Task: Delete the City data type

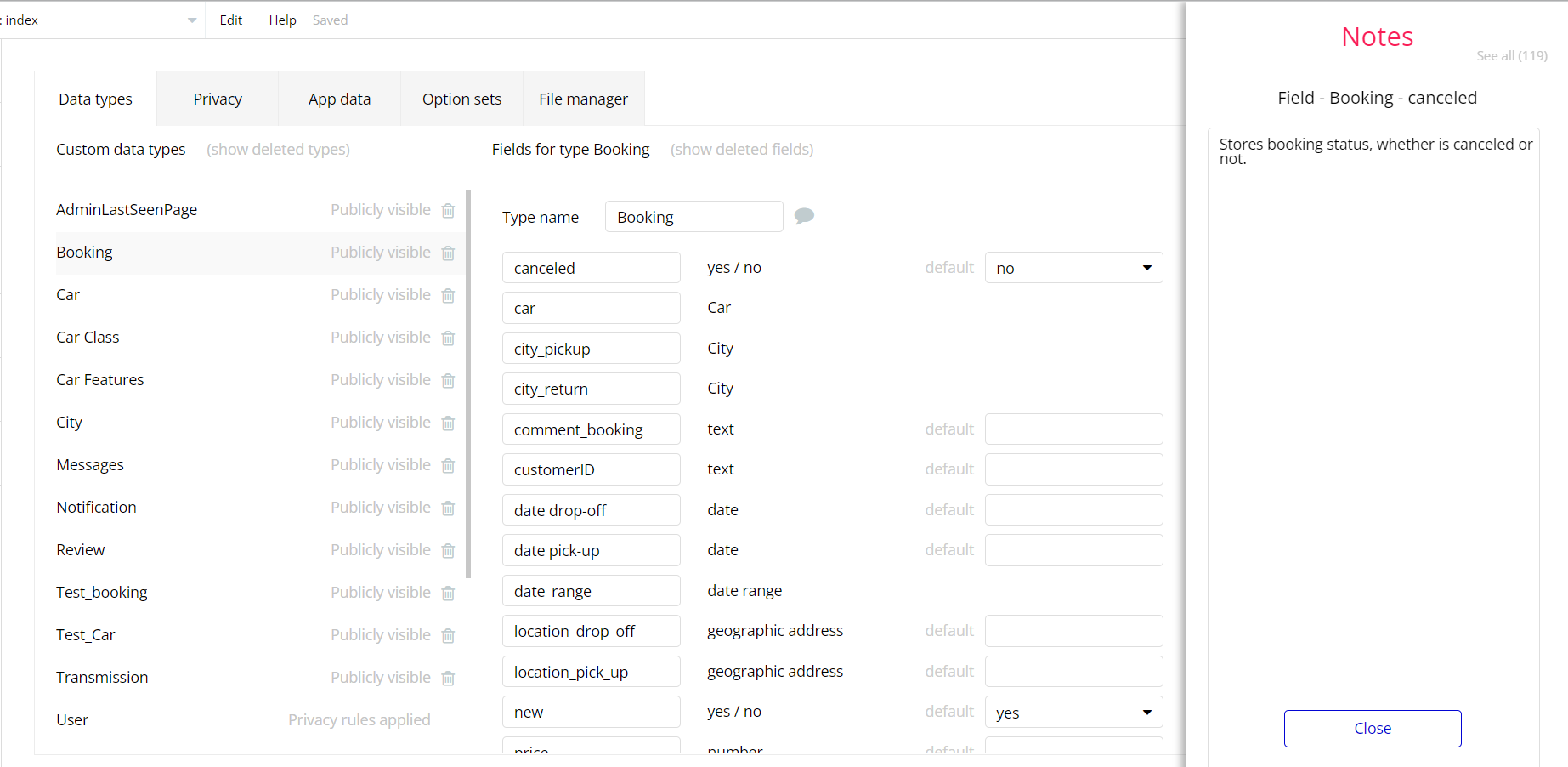Action: point(449,423)
